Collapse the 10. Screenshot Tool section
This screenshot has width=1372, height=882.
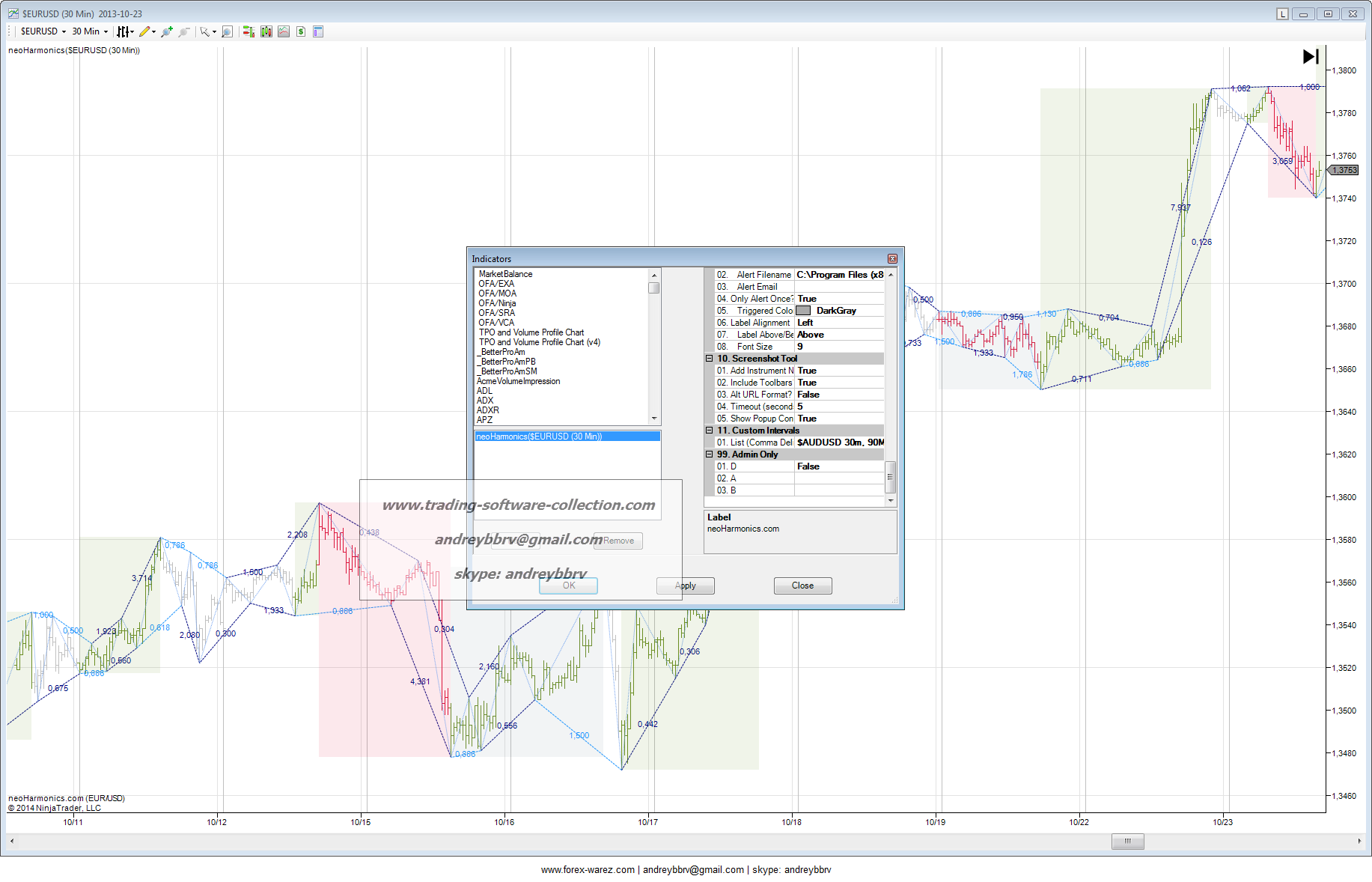pos(710,359)
